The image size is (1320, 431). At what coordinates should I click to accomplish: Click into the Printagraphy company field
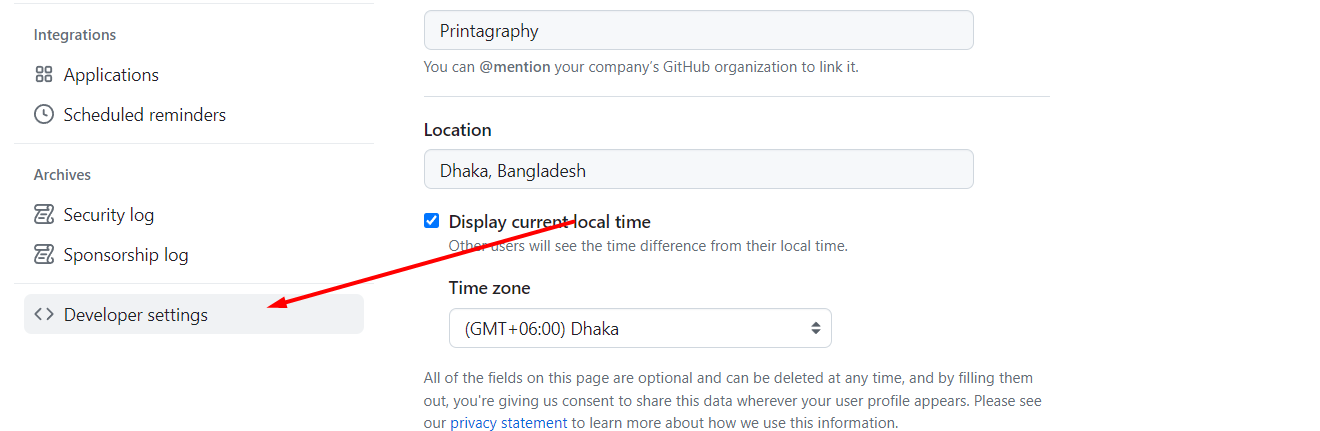tap(698, 30)
